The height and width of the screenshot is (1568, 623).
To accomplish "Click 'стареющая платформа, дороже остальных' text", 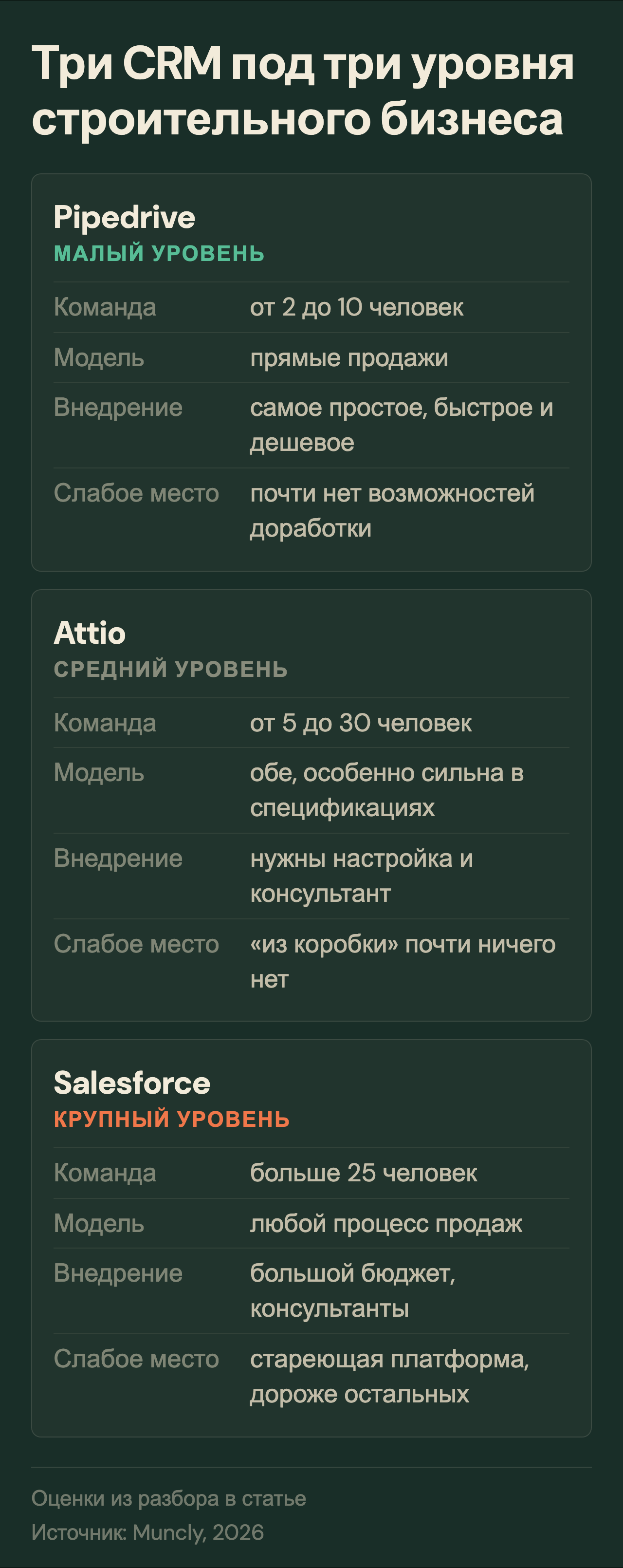I will (x=389, y=1377).
